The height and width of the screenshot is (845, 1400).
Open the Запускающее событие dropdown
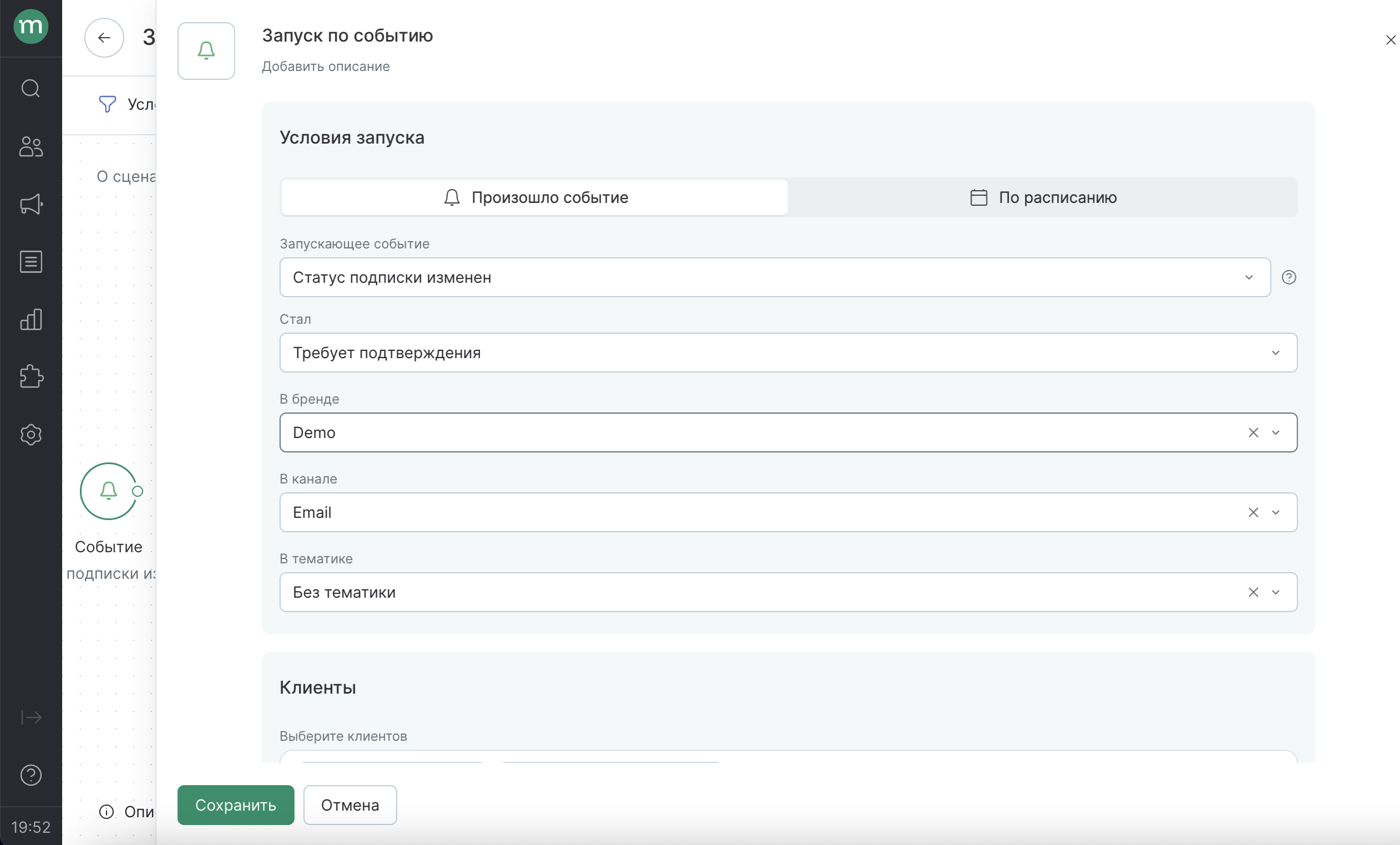pos(774,277)
